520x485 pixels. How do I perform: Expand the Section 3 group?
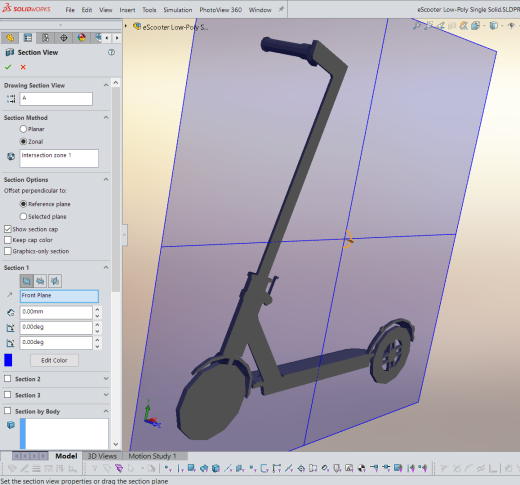(x=106, y=395)
